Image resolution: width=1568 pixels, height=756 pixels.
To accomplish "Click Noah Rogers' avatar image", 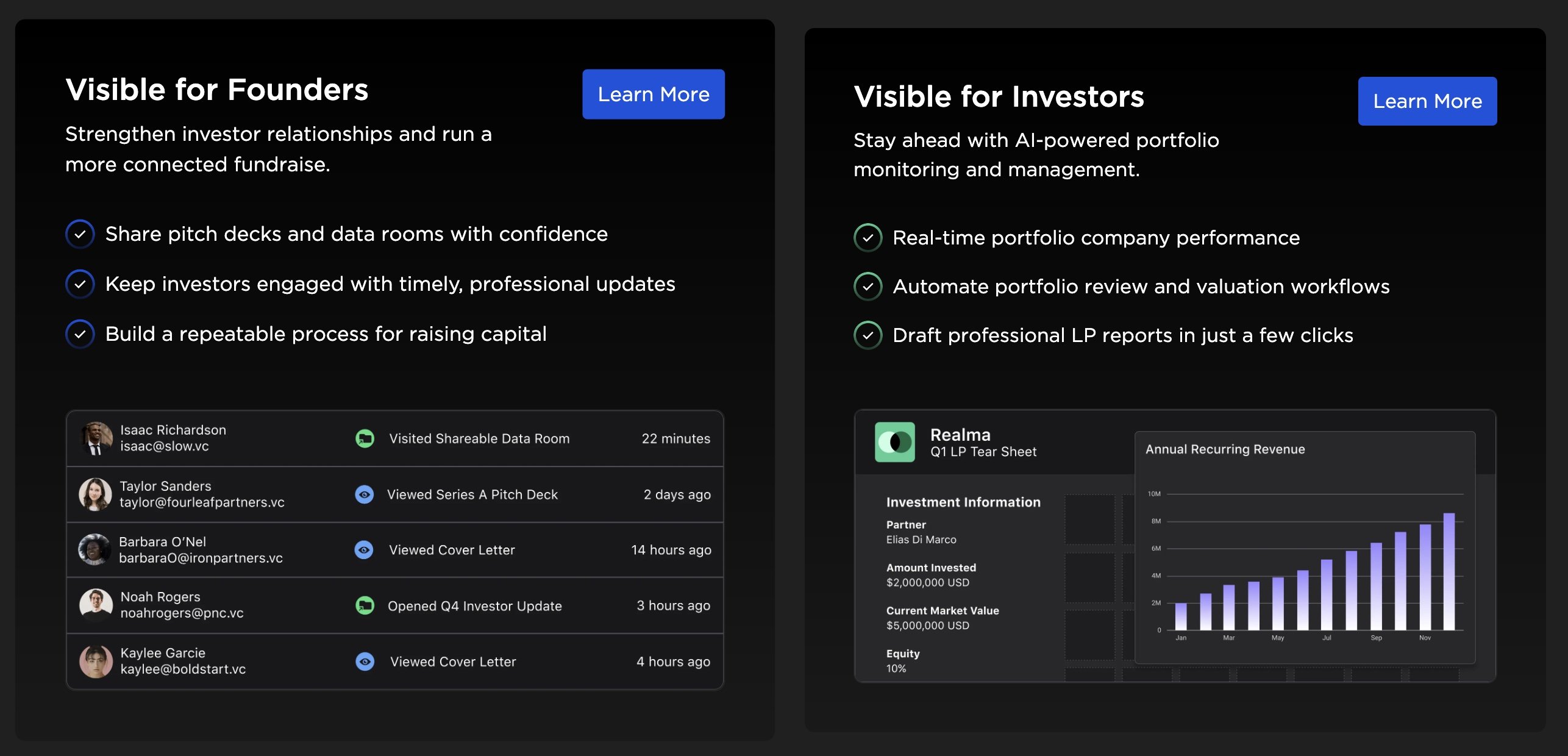I will tap(96, 605).
